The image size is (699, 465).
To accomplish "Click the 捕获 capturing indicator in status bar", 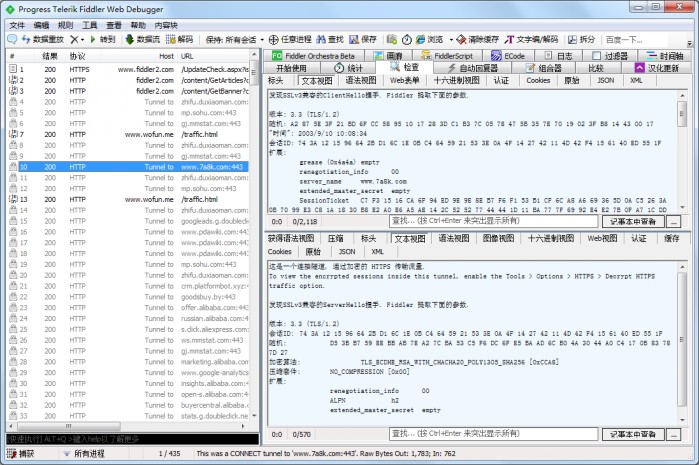I will [x=21, y=453].
